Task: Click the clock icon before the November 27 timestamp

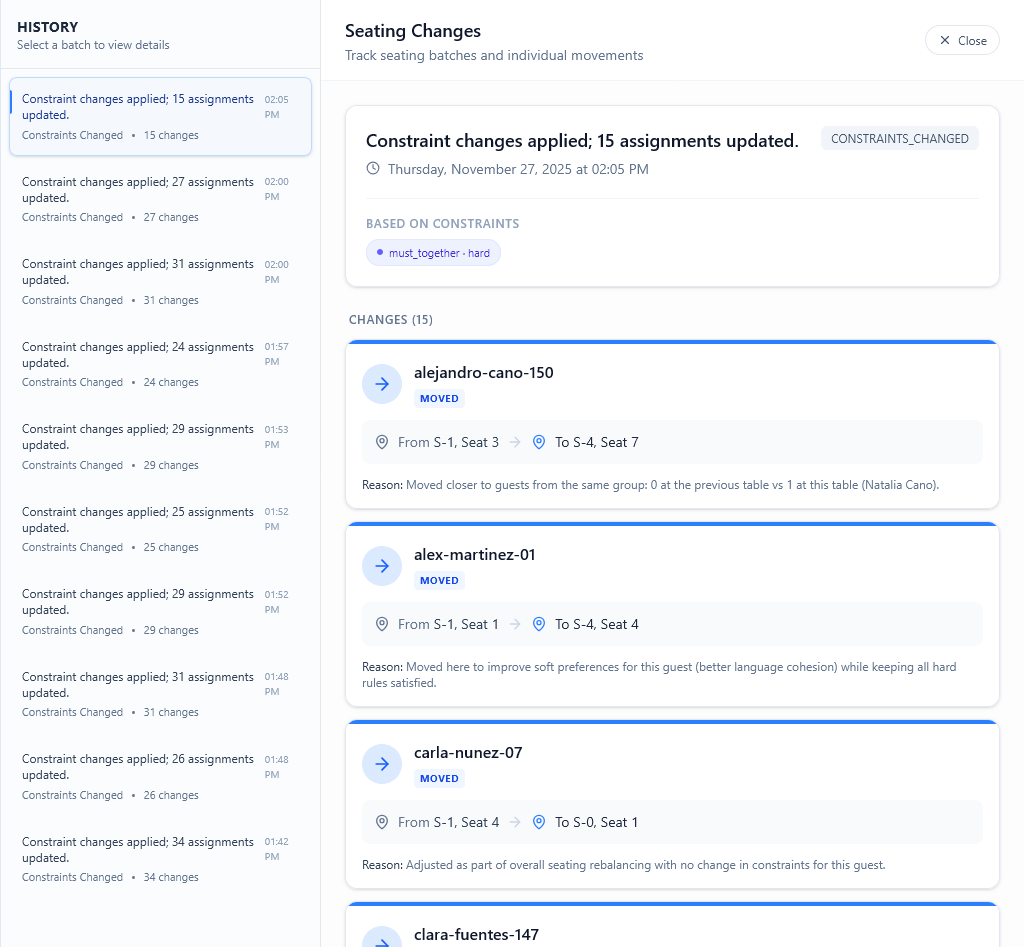Action: pyautogui.click(x=372, y=169)
